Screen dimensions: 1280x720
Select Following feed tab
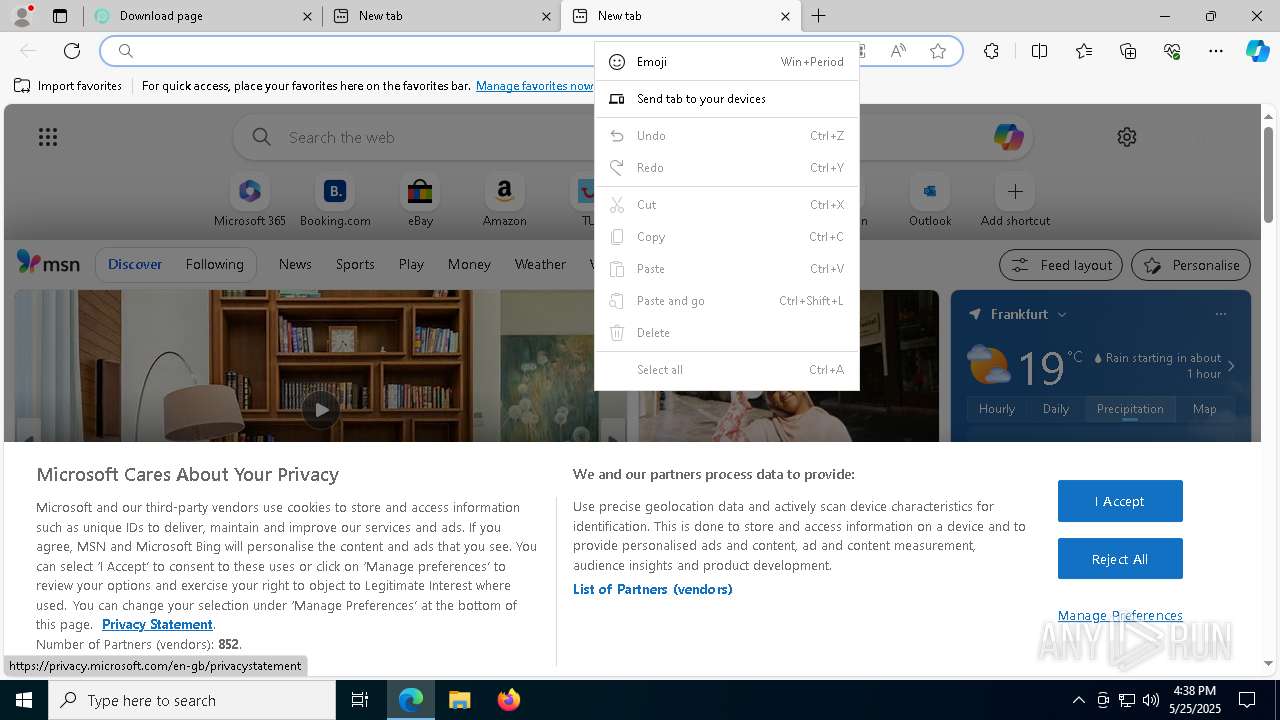click(215, 264)
